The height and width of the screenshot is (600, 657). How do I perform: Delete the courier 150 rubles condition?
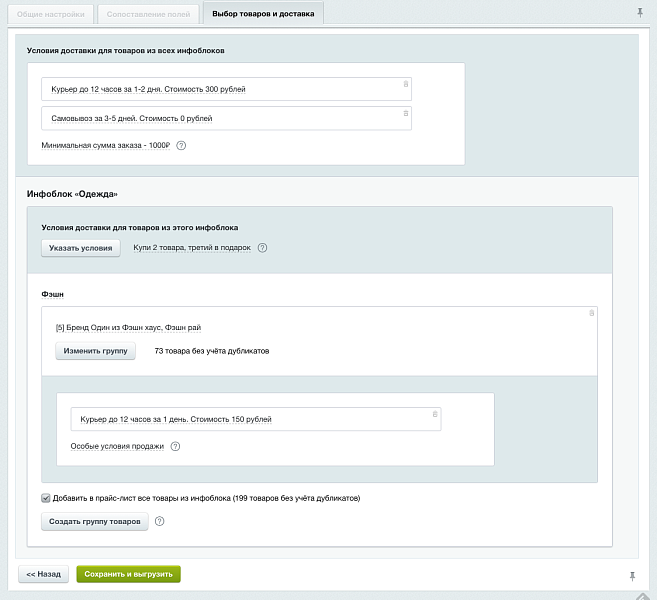[434, 413]
